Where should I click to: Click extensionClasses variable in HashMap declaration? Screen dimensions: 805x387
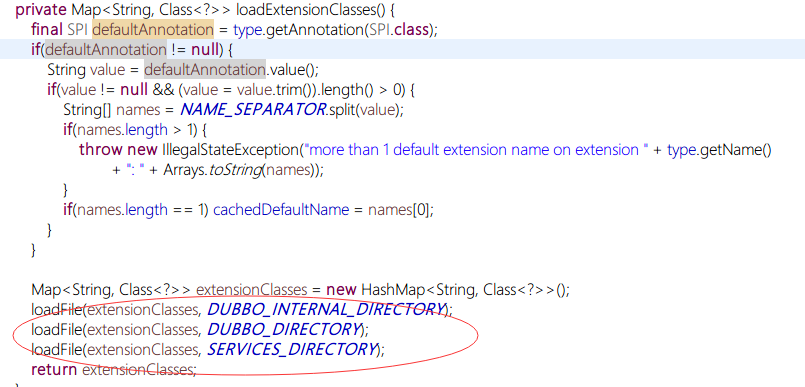pyautogui.click(x=252, y=290)
